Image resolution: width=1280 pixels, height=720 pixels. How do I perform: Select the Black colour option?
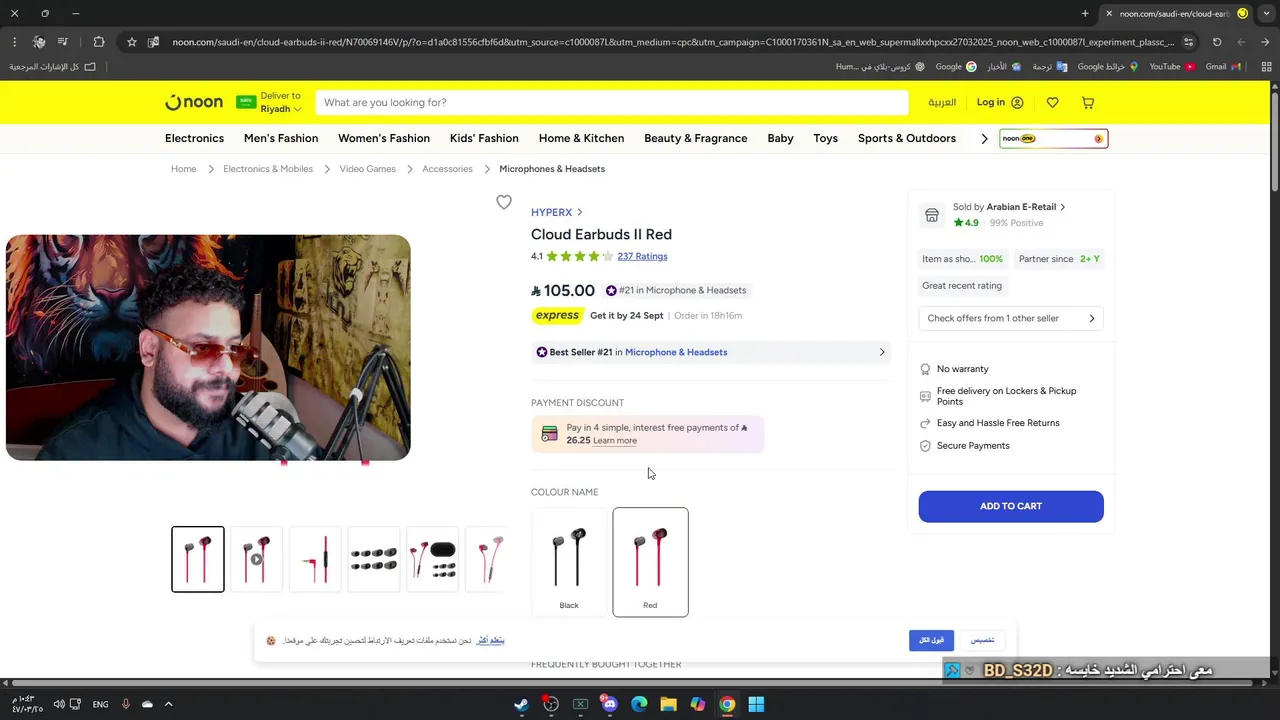(x=569, y=561)
